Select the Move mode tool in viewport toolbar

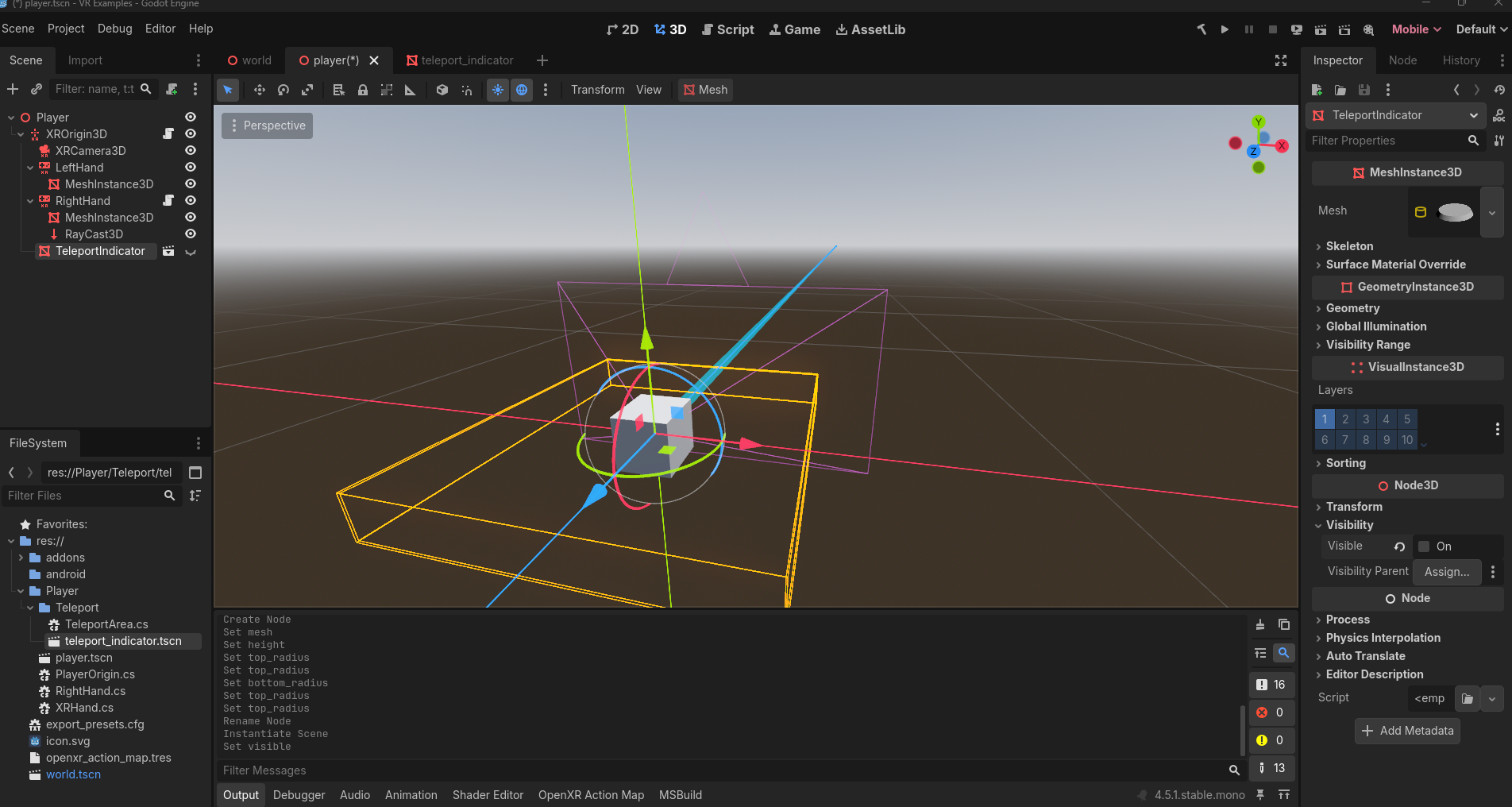259,90
